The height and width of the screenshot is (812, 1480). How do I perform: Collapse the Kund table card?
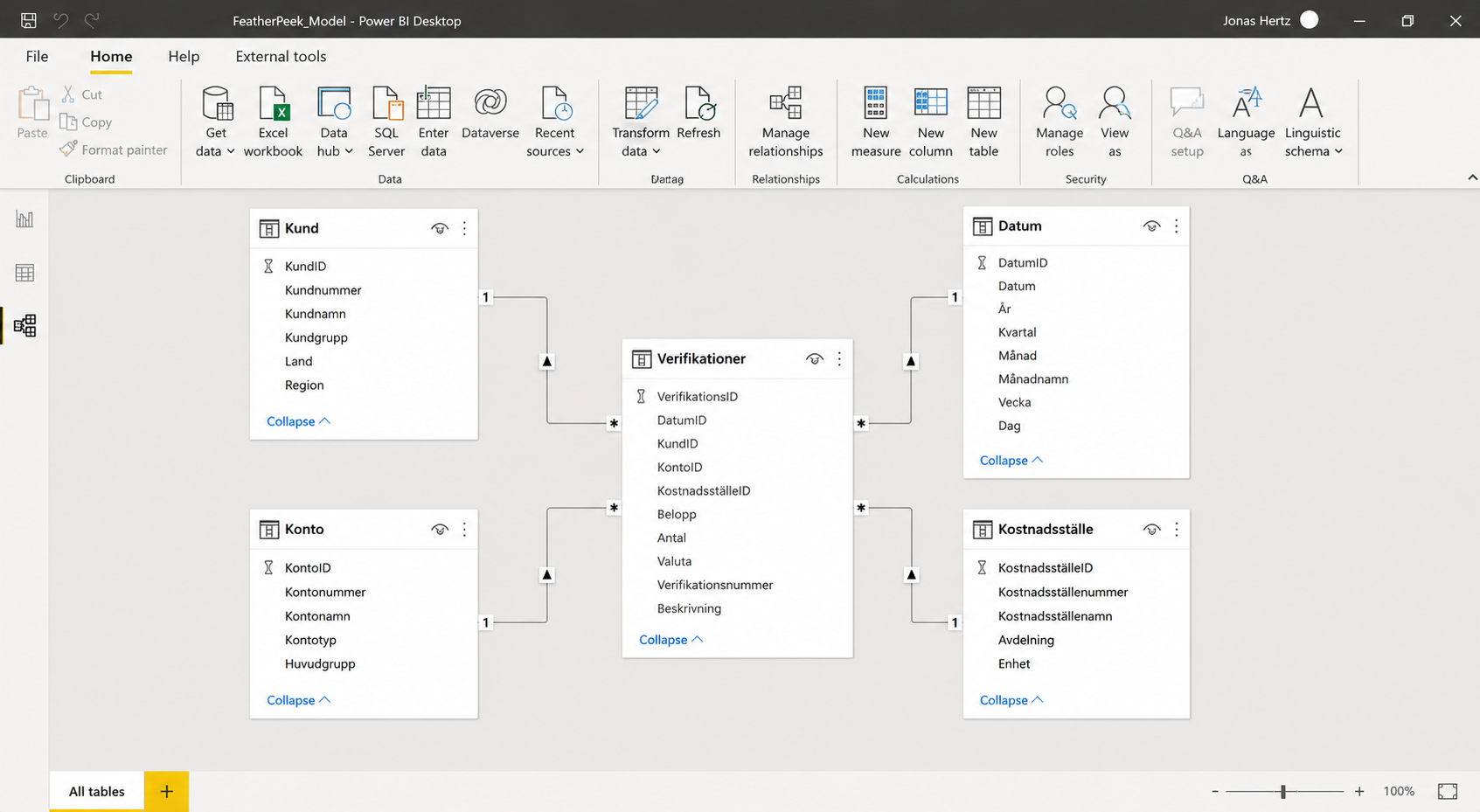tap(298, 421)
